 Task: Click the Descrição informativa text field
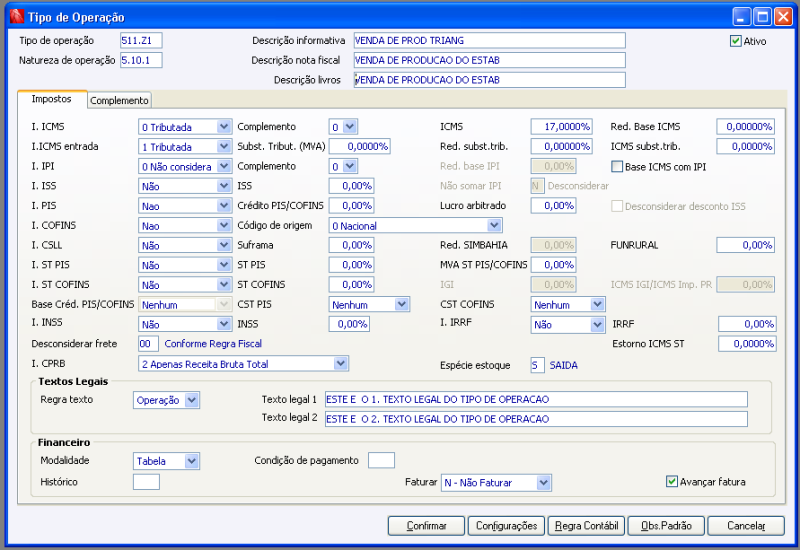pos(489,41)
